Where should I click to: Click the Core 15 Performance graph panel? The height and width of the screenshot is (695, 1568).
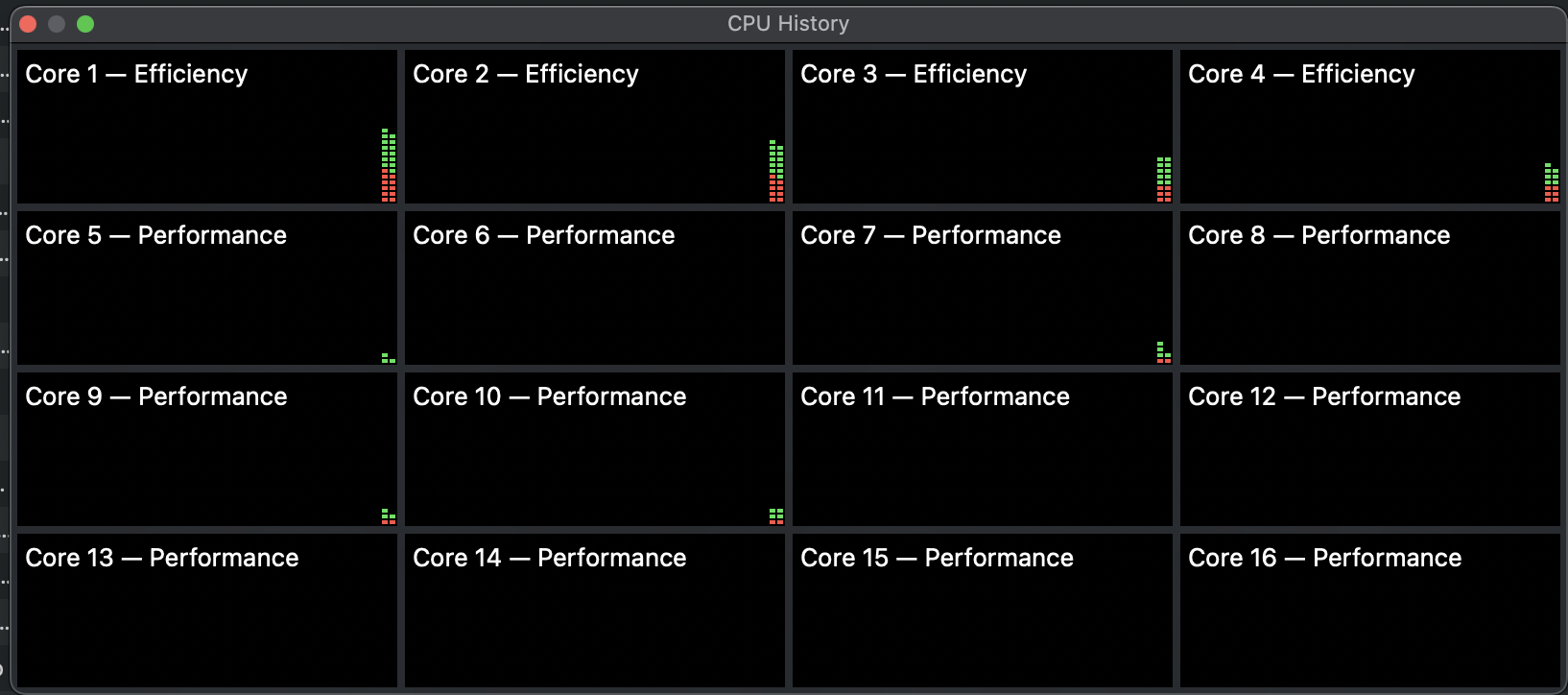[982, 611]
